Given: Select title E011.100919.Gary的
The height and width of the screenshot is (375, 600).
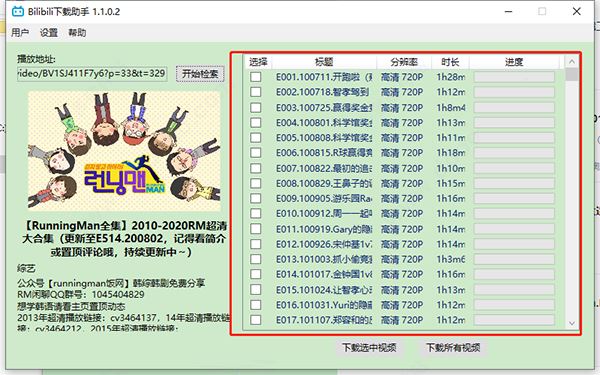Looking at the screenshot, I should coord(324,229).
